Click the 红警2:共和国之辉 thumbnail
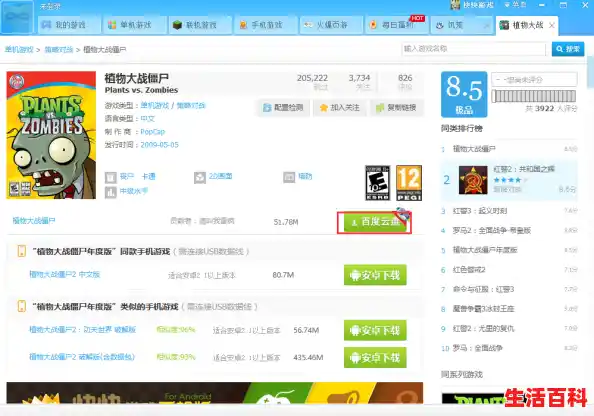The height and width of the screenshot is (416, 594). (x=473, y=180)
